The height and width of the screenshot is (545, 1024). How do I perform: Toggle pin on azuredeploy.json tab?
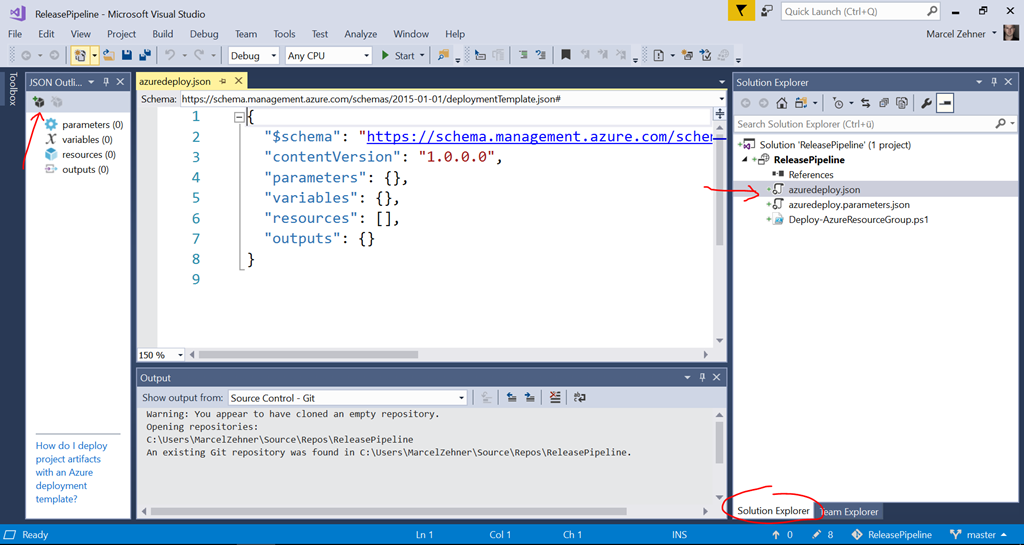pyautogui.click(x=222, y=82)
